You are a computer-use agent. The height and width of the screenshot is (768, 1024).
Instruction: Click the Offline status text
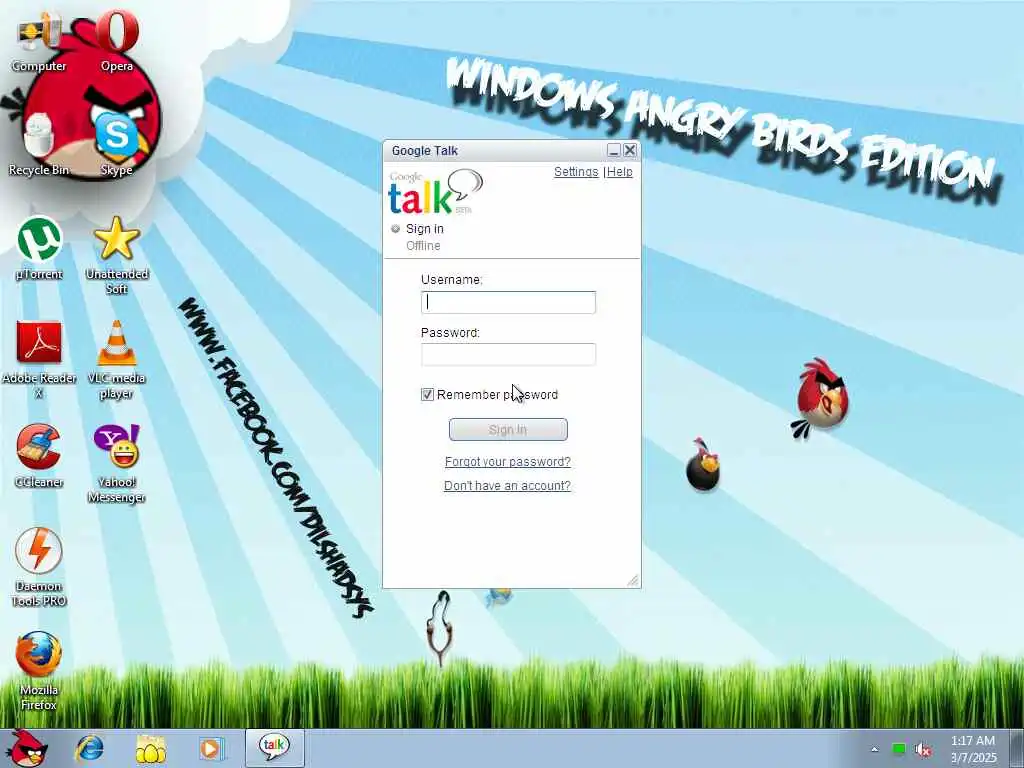click(423, 246)
